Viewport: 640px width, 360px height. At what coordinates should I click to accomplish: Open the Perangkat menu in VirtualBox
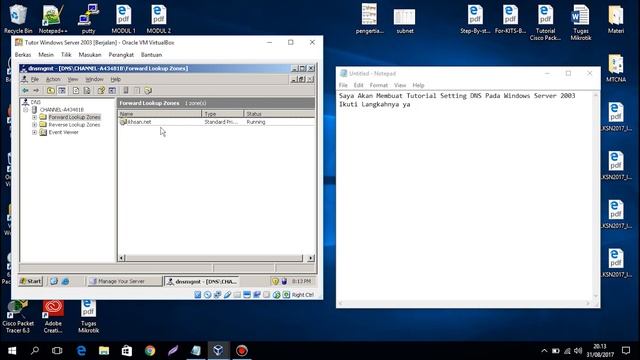[x=121, y=55]
